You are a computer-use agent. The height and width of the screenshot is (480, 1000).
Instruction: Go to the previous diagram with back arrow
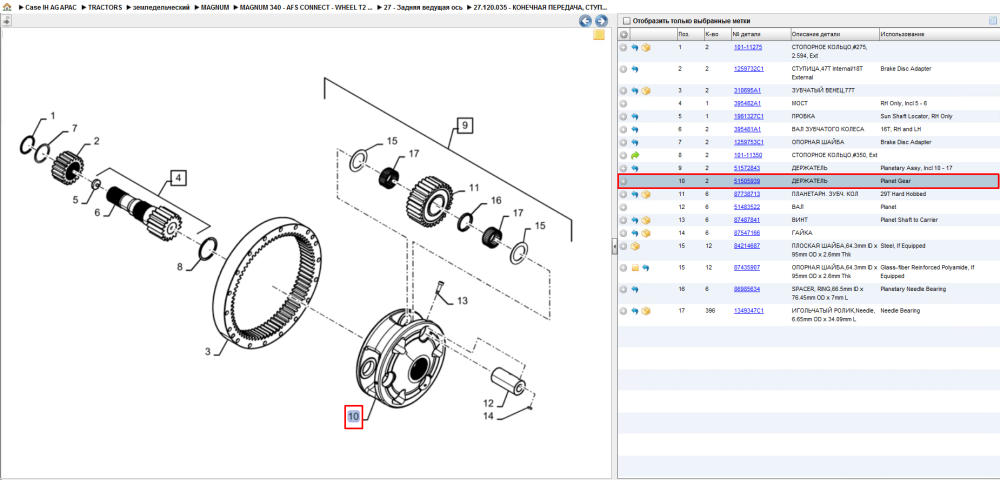tap(585, 21)
